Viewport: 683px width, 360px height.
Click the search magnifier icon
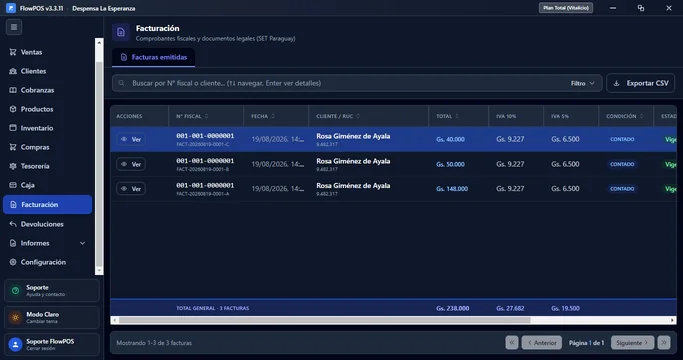coord(122,83)
